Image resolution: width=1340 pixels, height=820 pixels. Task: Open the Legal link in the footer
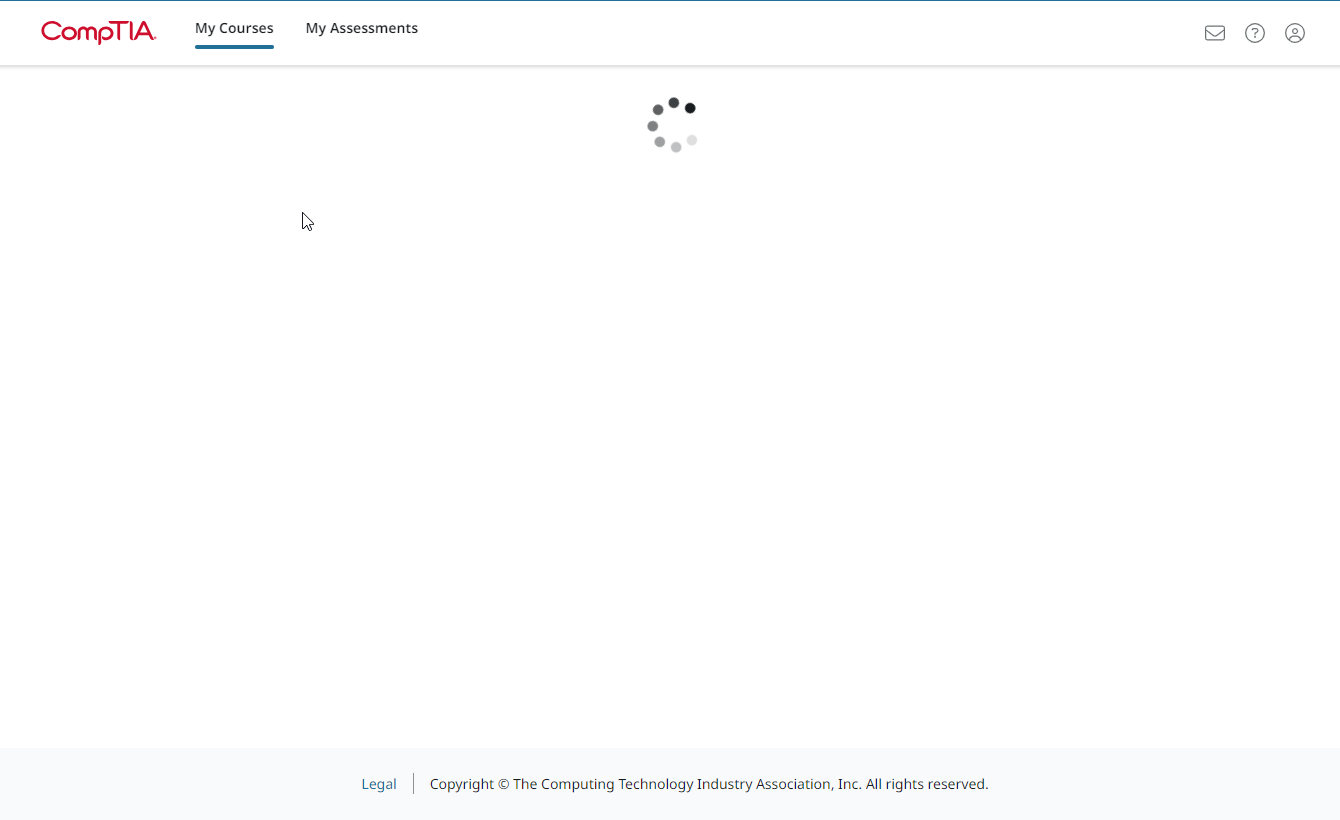(x=379, y=784)
